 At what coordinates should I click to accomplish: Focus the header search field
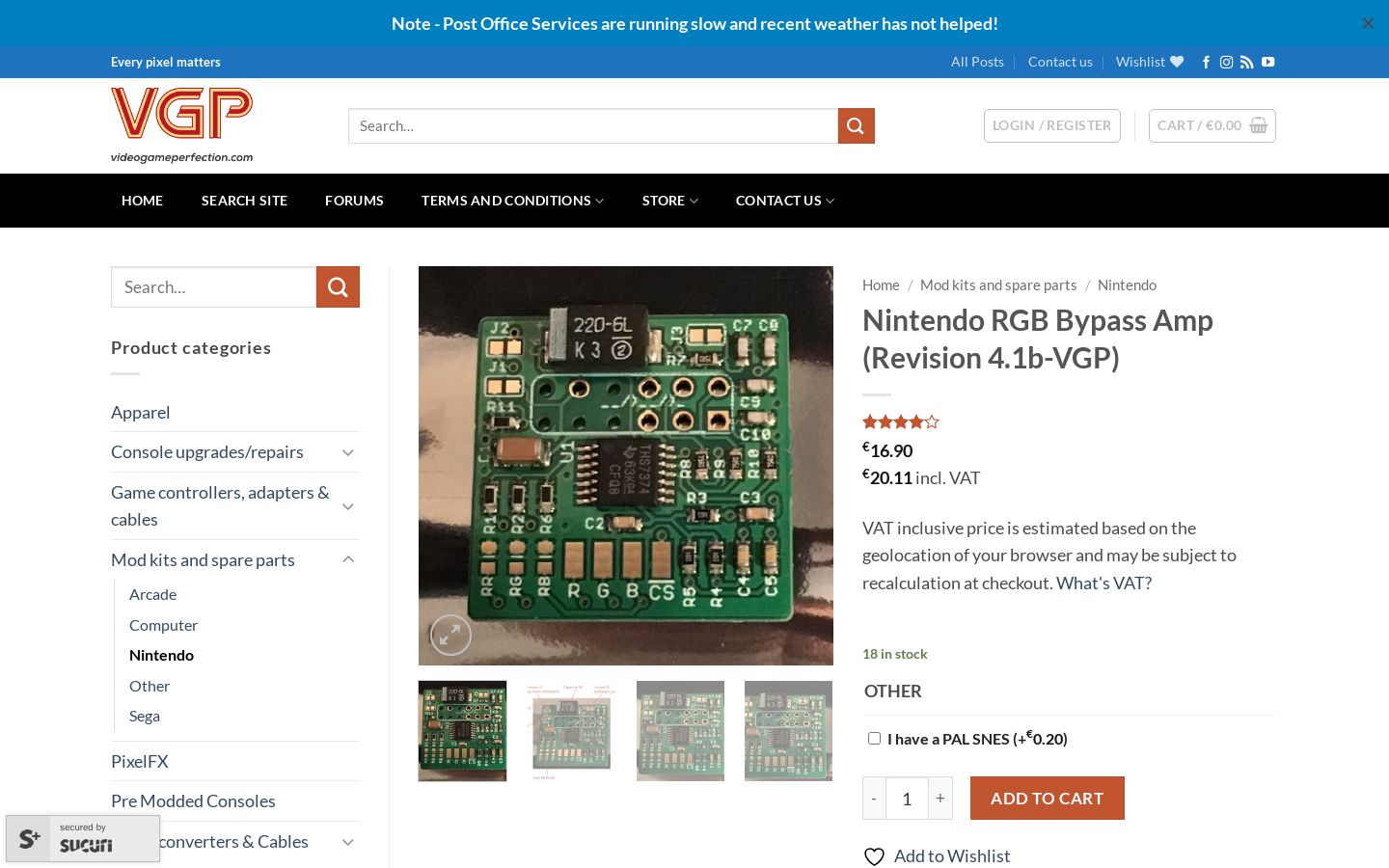click(x=593, y=125)
